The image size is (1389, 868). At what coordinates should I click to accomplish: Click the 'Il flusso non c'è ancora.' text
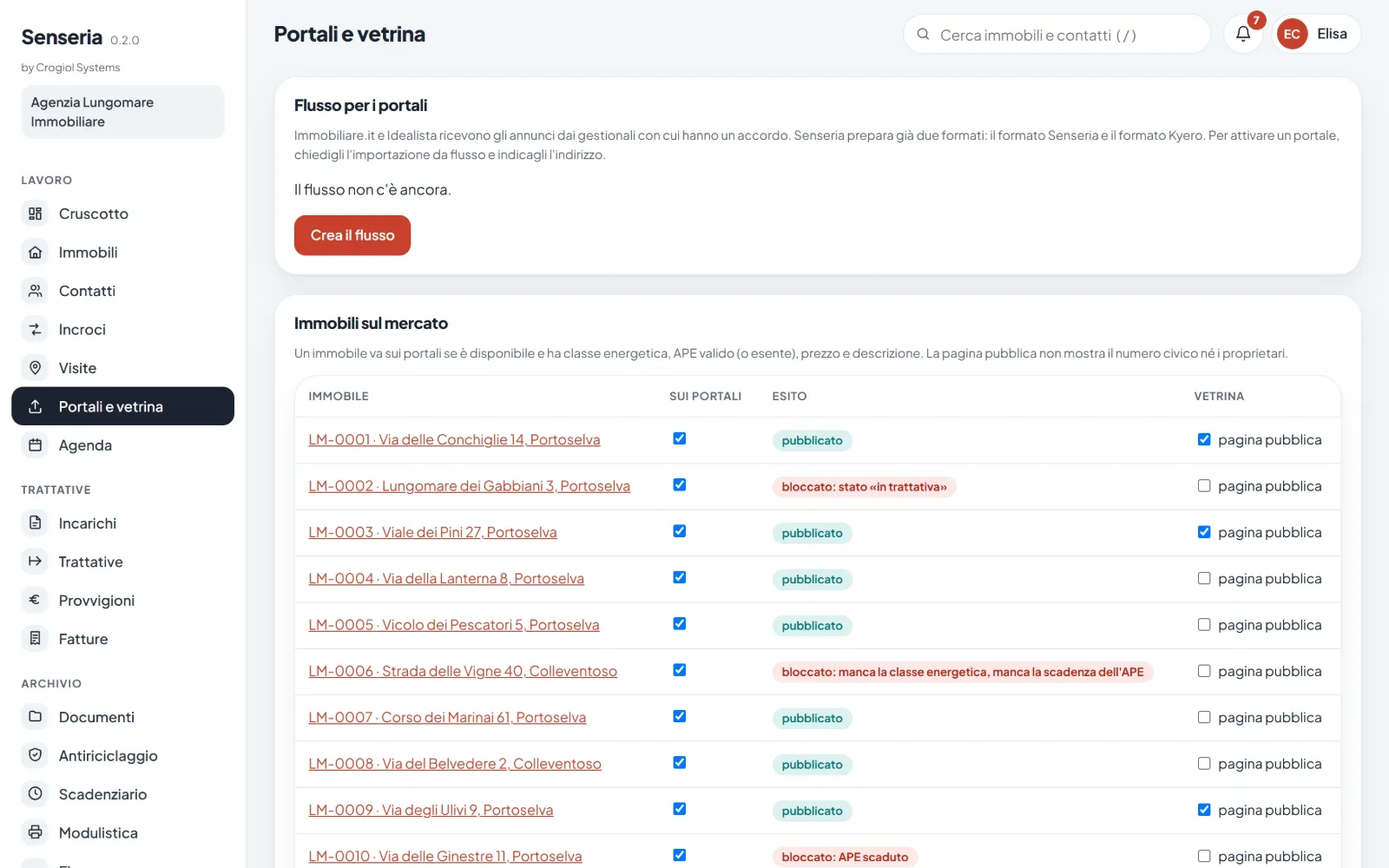(372, 189)
